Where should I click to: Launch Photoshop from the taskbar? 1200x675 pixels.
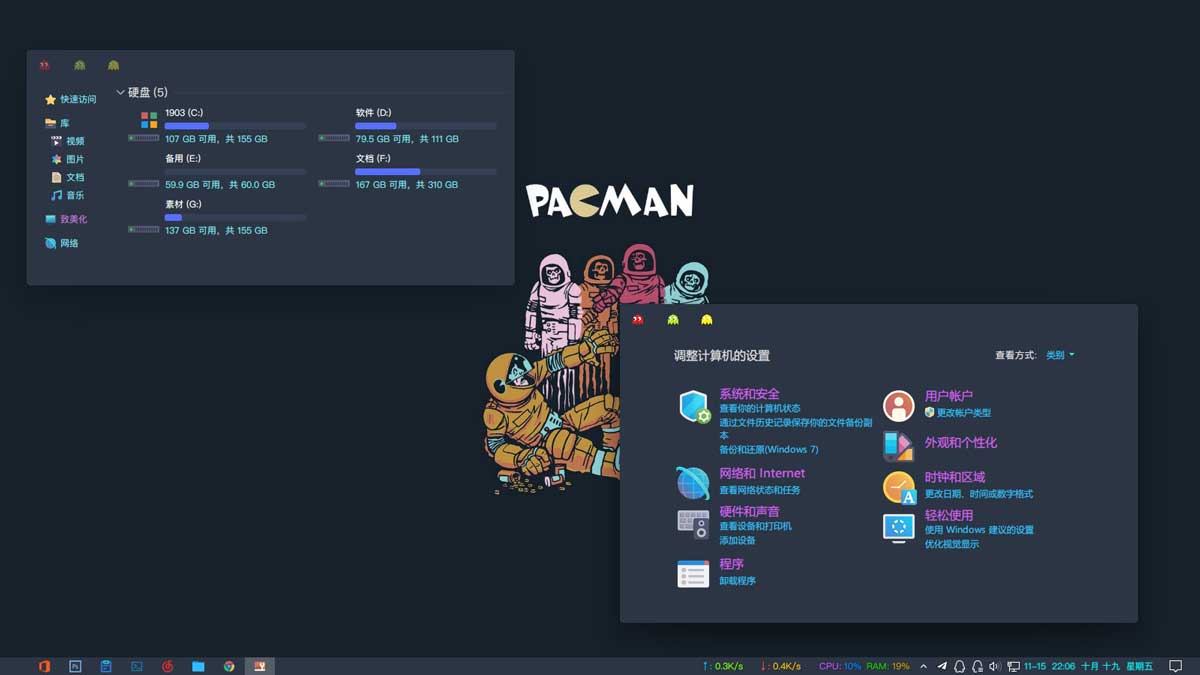pyautogui.click(x=75, y=666)
